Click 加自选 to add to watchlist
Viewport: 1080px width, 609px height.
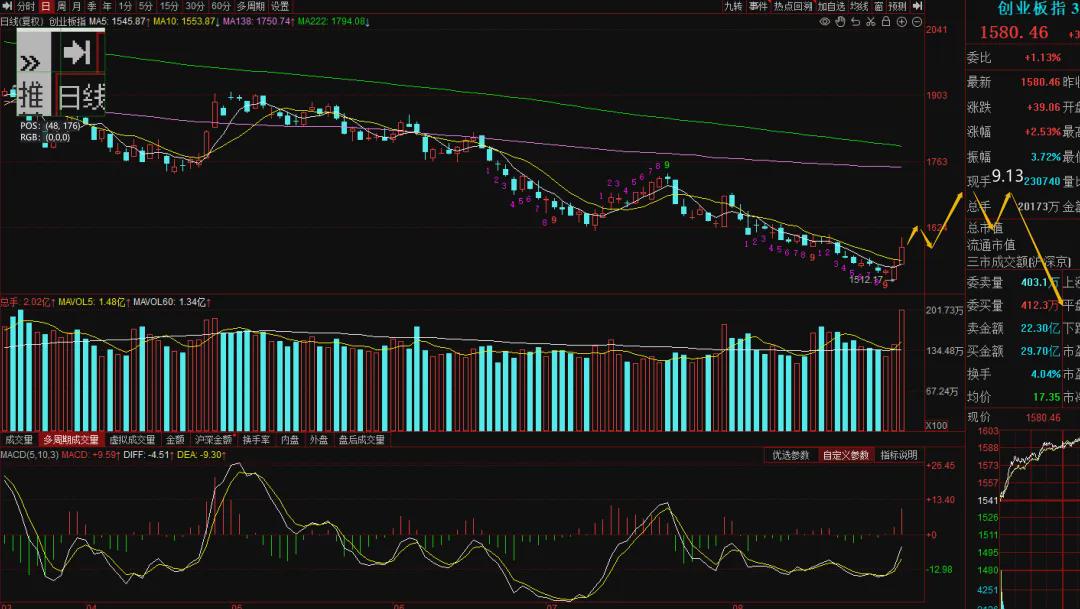pyautogui.click(x=831, y=6)
